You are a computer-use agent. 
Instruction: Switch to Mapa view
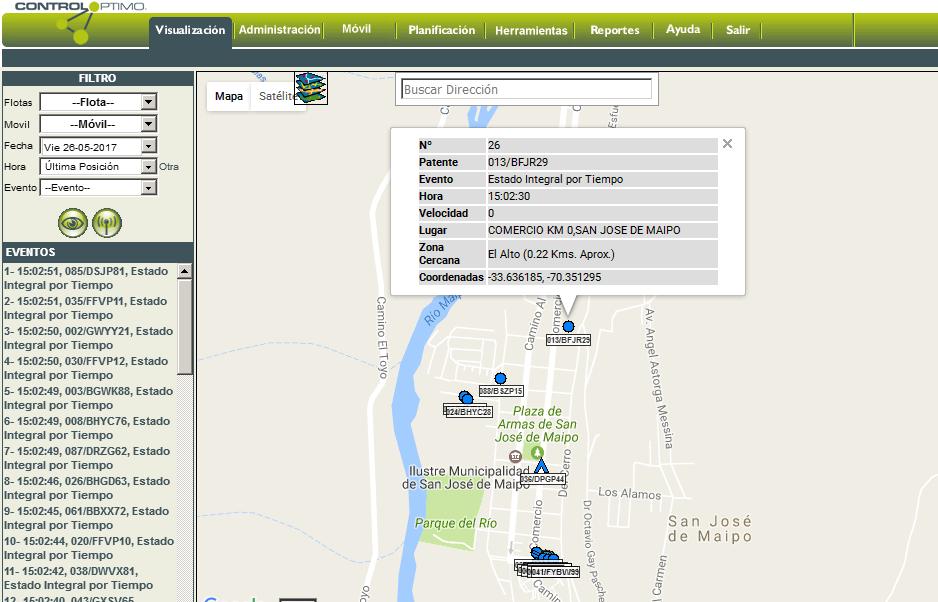coord(229,96)
